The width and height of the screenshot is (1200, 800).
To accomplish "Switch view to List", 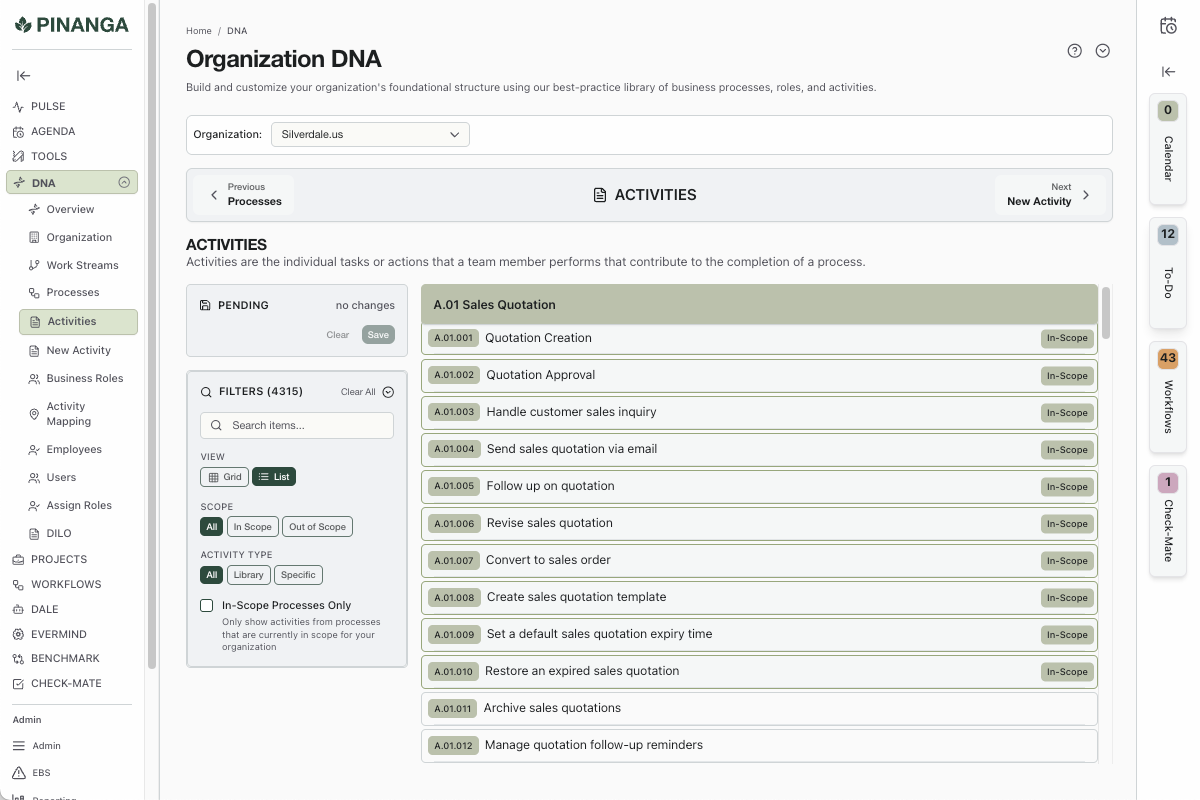I will point(274,477).
